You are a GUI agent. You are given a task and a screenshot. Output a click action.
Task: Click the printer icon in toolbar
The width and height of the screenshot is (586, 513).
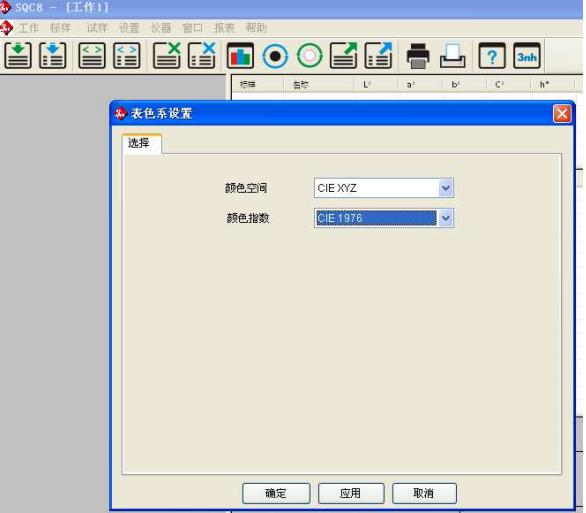pos(418,56)
